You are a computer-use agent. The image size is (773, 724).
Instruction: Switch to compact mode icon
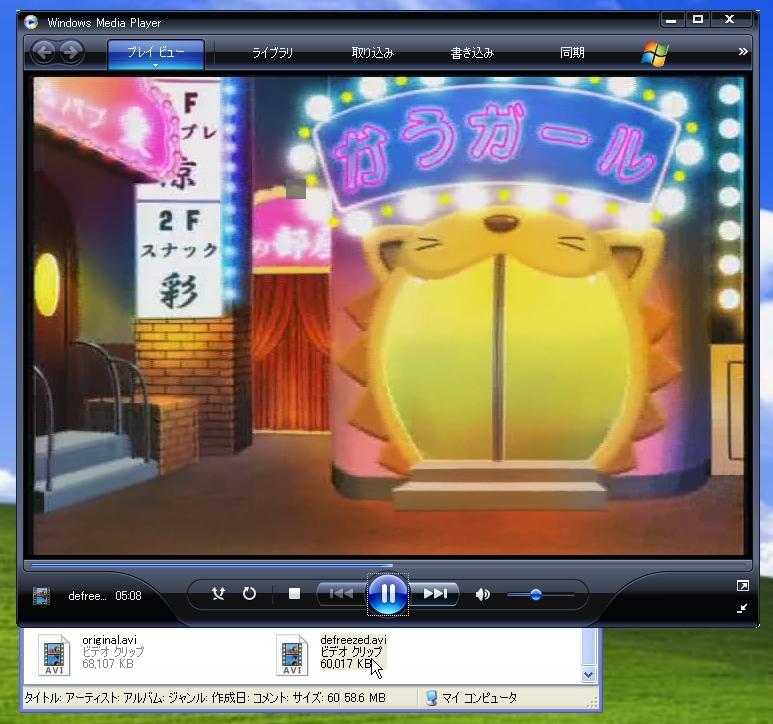(742, 608)
